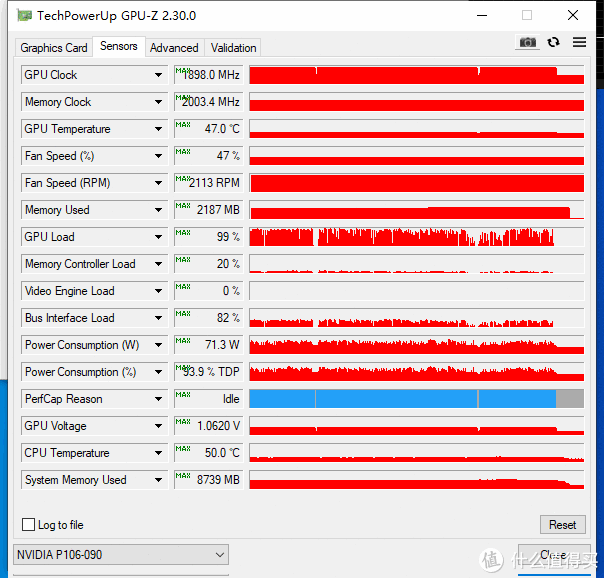Take a screenshot with the camera icon

[x=527, y=42]
